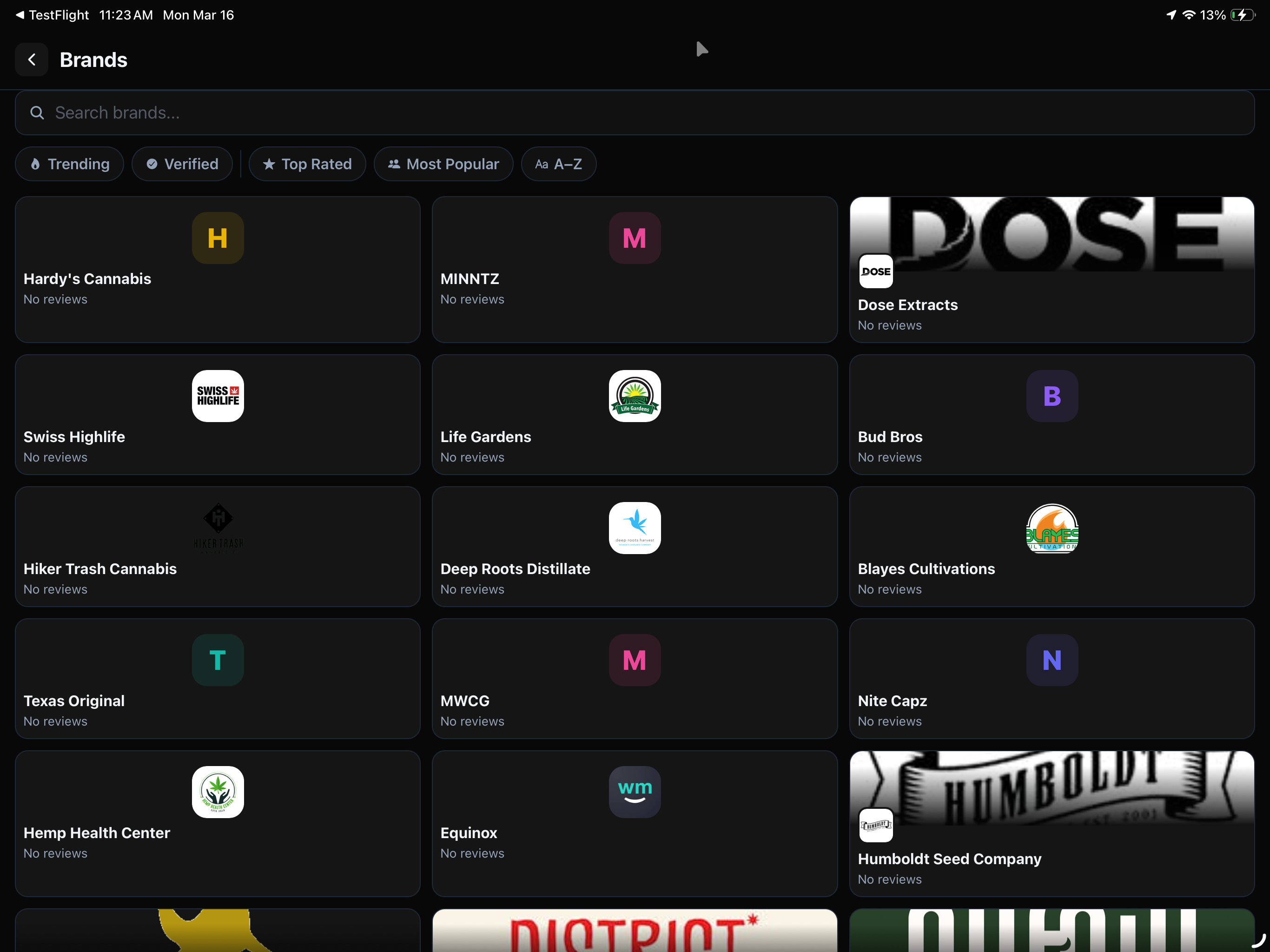
Task: Click the search magnifier icon
Action: [37, 112]
